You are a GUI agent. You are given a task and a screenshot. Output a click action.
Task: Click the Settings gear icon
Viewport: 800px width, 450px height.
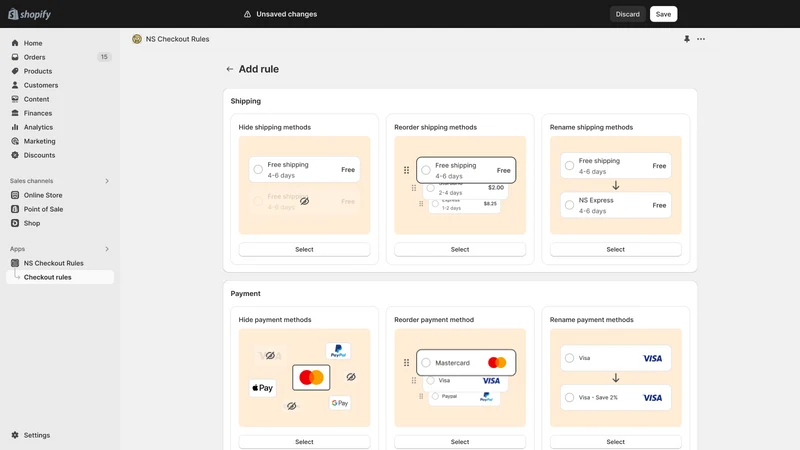tap(15, 435)
